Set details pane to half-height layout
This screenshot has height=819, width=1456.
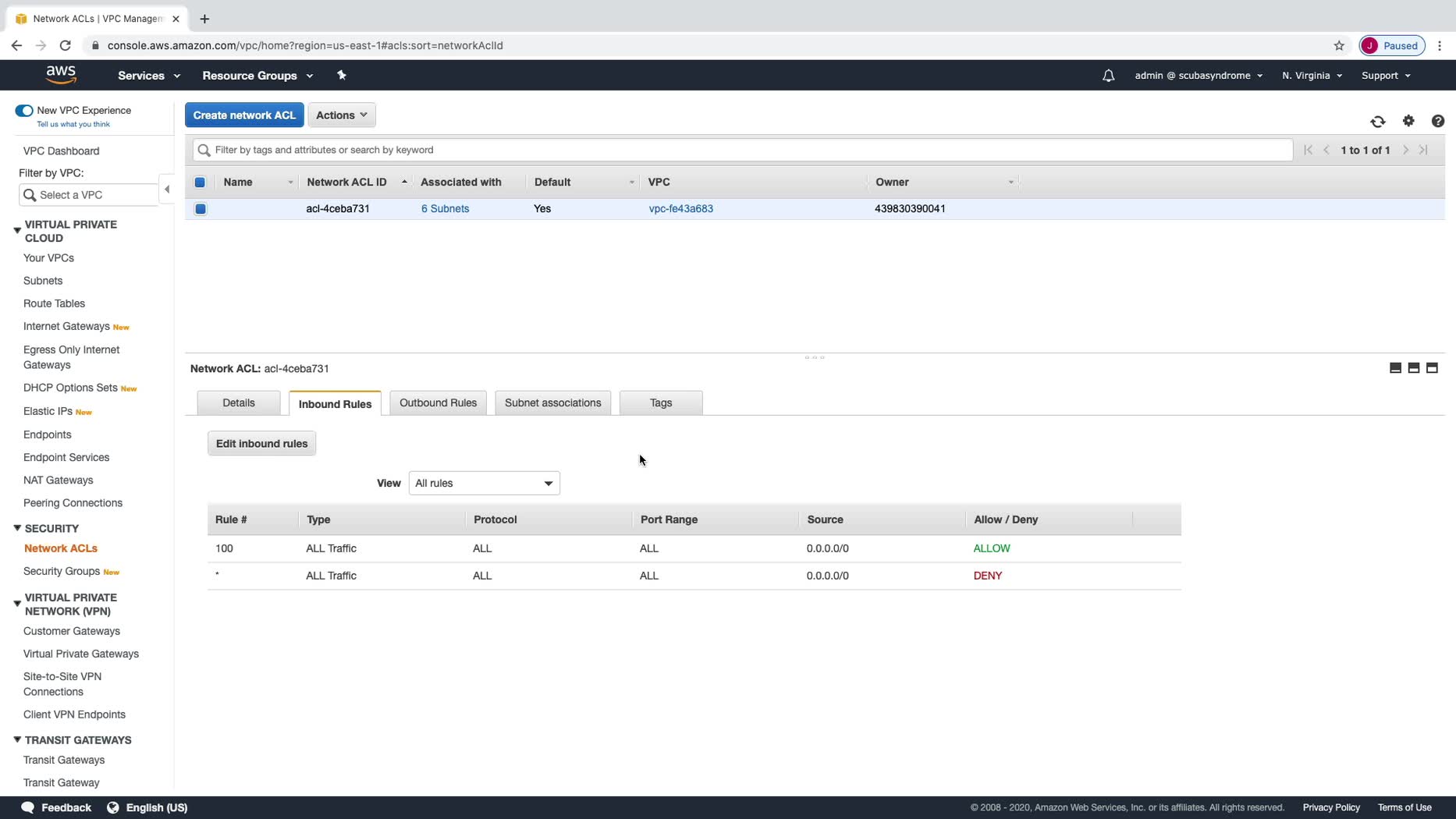(x=1414, y=368)
